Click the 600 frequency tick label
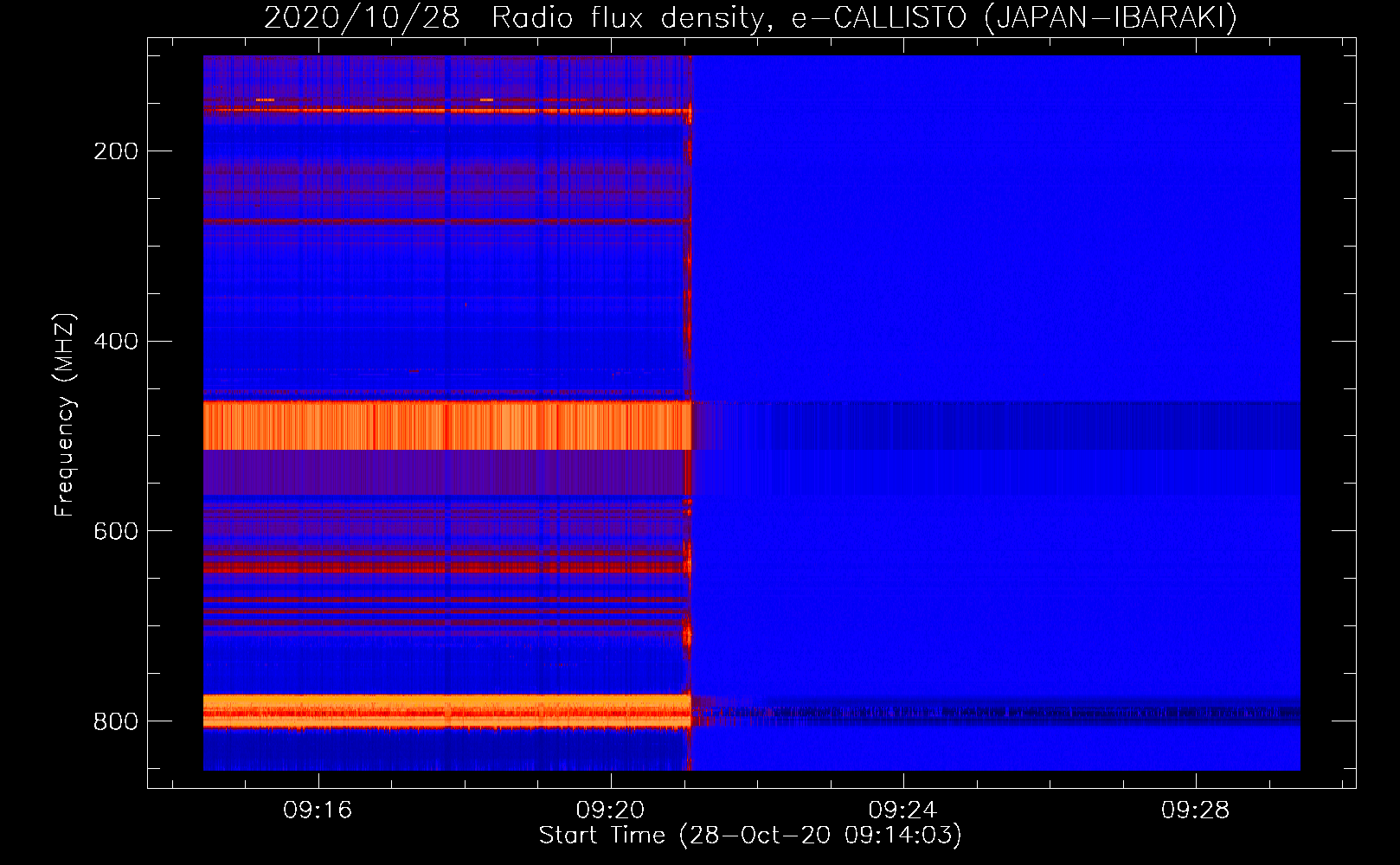Viewport: 1400px width, 865px height. pos(116,531)
